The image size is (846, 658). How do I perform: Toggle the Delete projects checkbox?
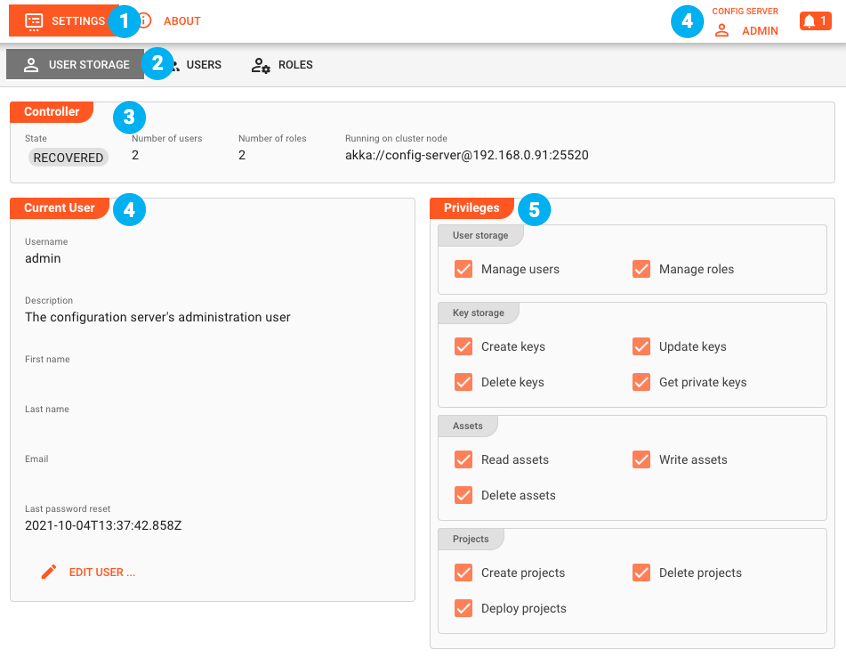click(x=641, y=573)
